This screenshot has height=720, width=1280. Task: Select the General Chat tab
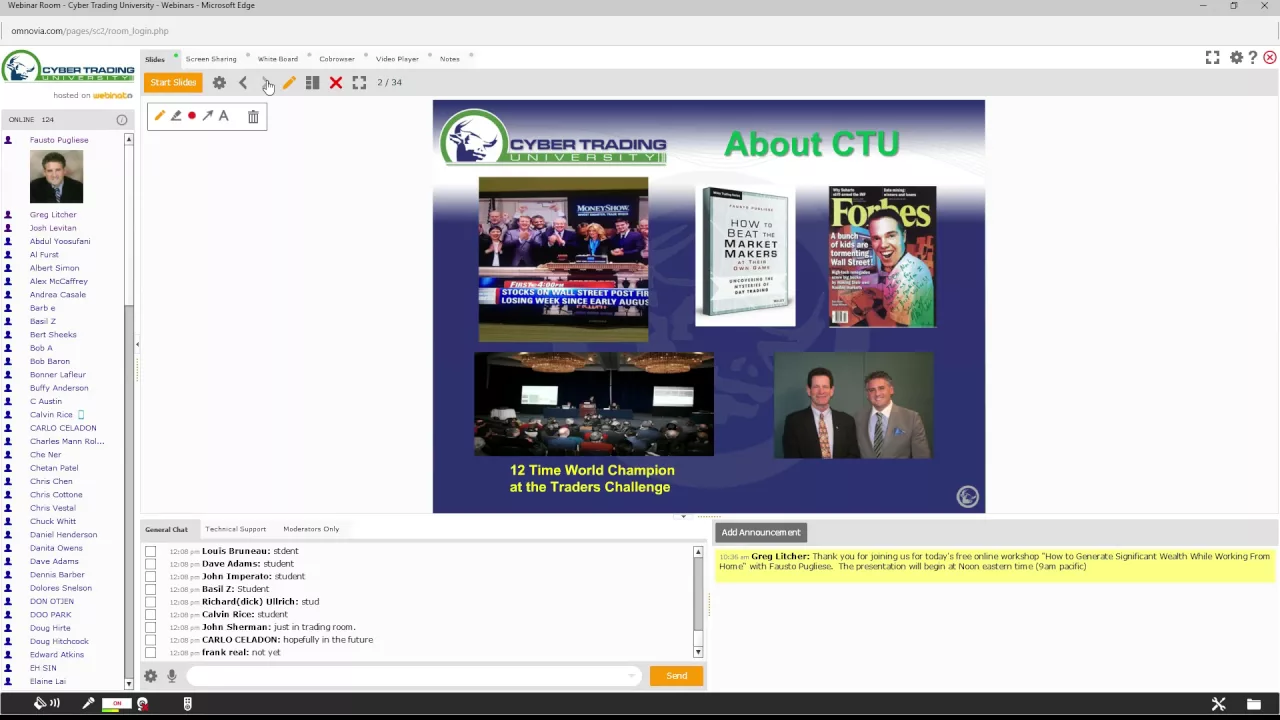[166, 529]
